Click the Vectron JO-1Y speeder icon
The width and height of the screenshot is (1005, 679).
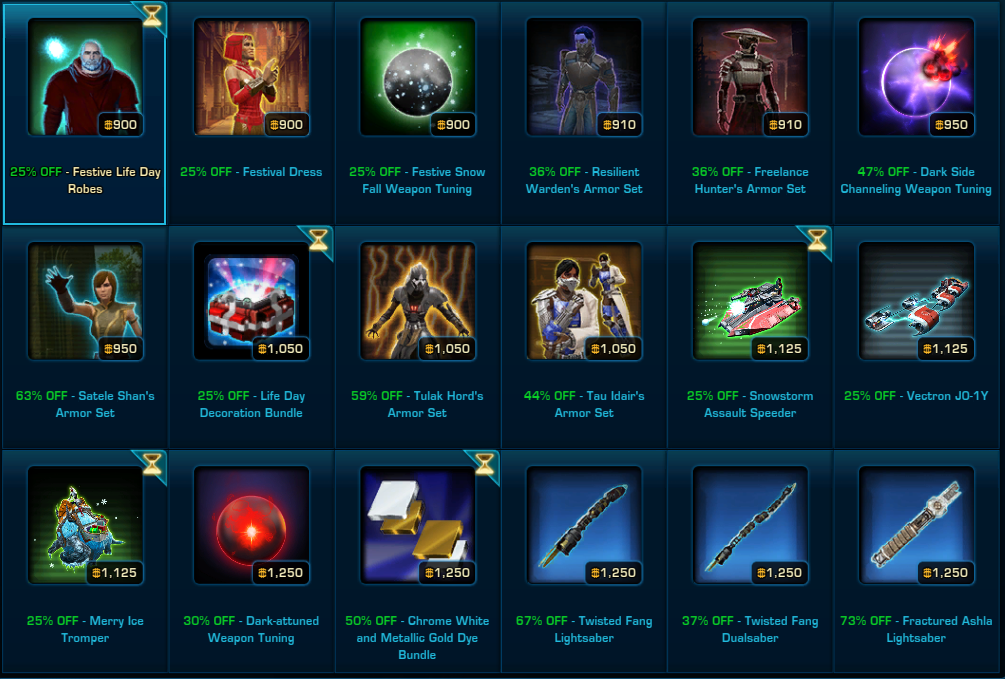click(916, 301)
